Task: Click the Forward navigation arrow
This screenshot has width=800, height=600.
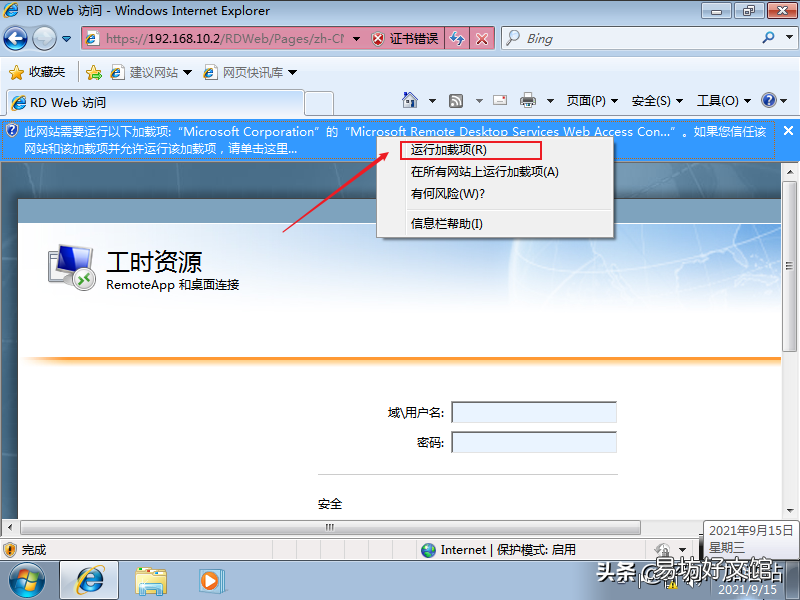Action: point(44,39)
